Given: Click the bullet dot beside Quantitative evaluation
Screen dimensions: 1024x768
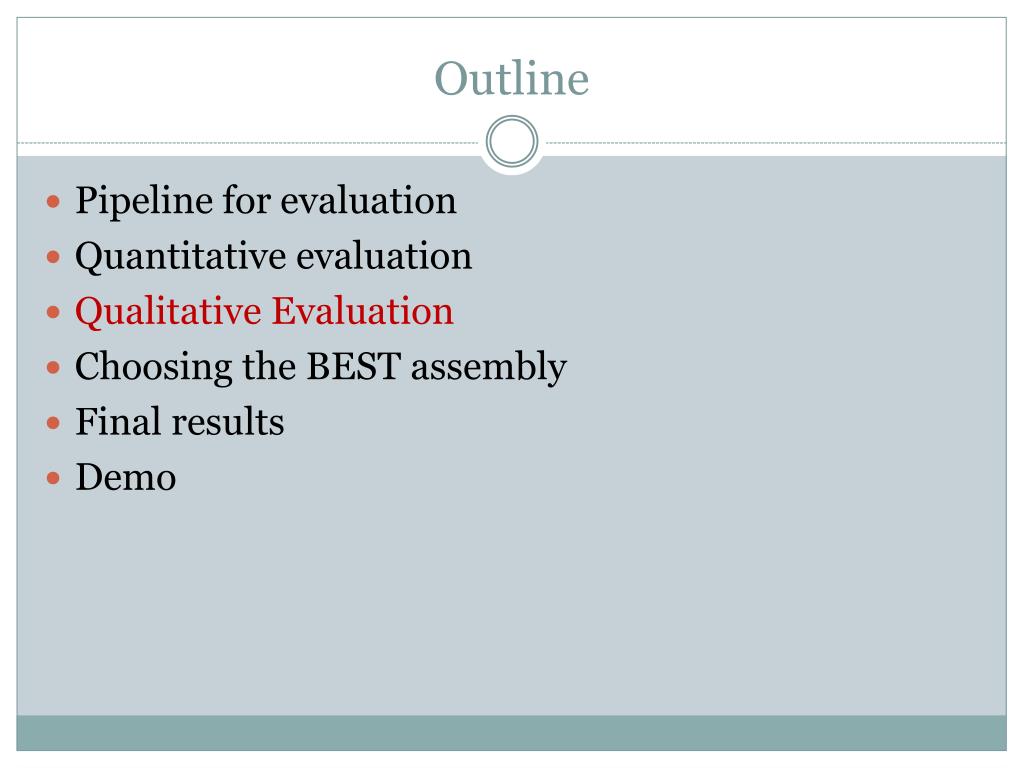Looking at the screenshot, I should (x=54, y=257).
